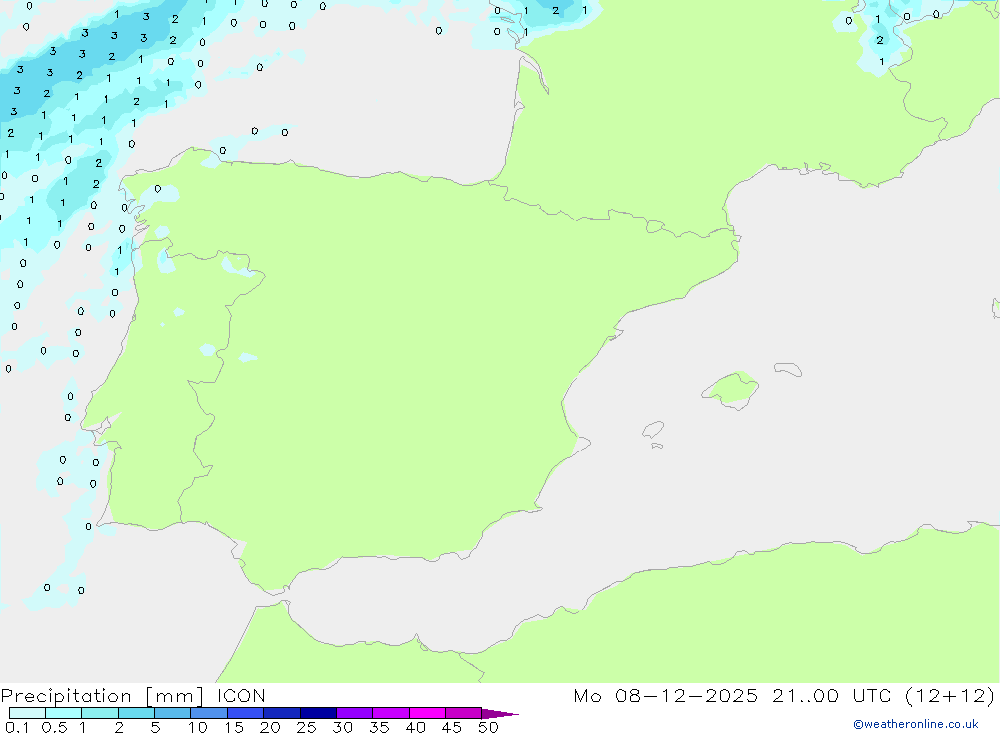Click the '50' legend scale label

pos(488,727)
